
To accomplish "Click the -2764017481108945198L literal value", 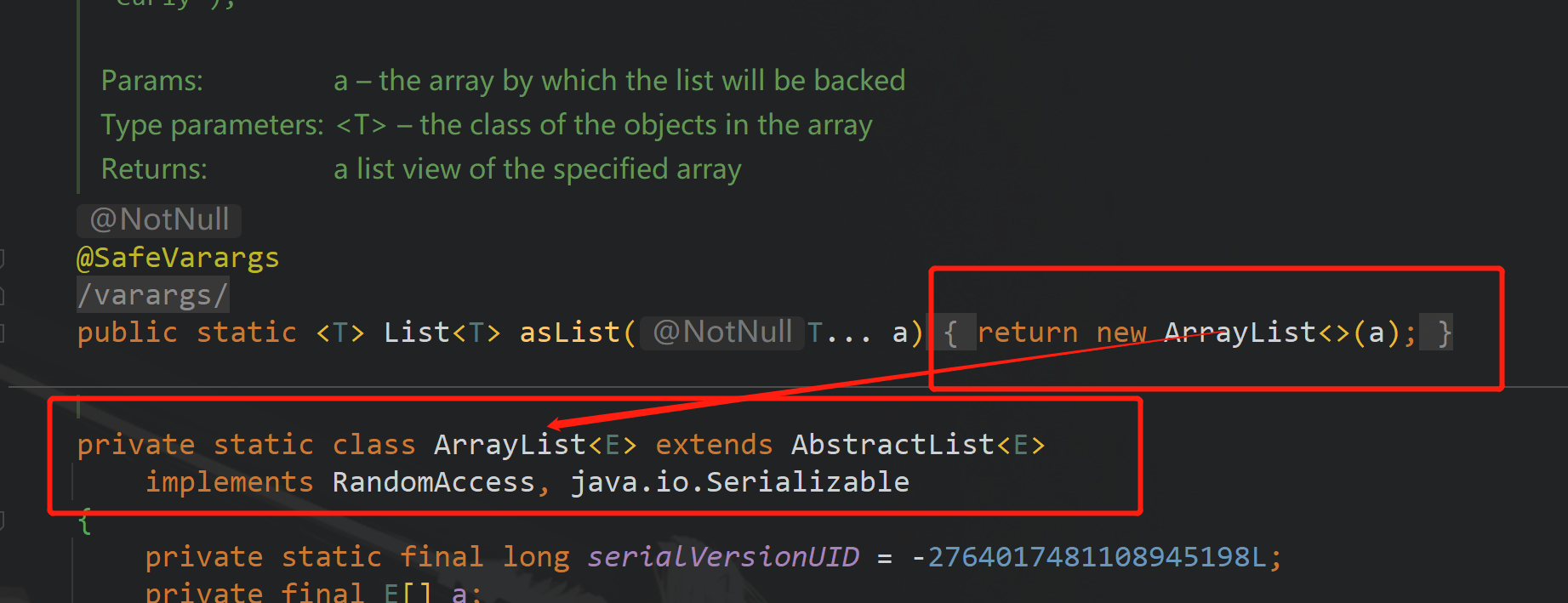I will pyautogui.click(x=1088, y=557).
